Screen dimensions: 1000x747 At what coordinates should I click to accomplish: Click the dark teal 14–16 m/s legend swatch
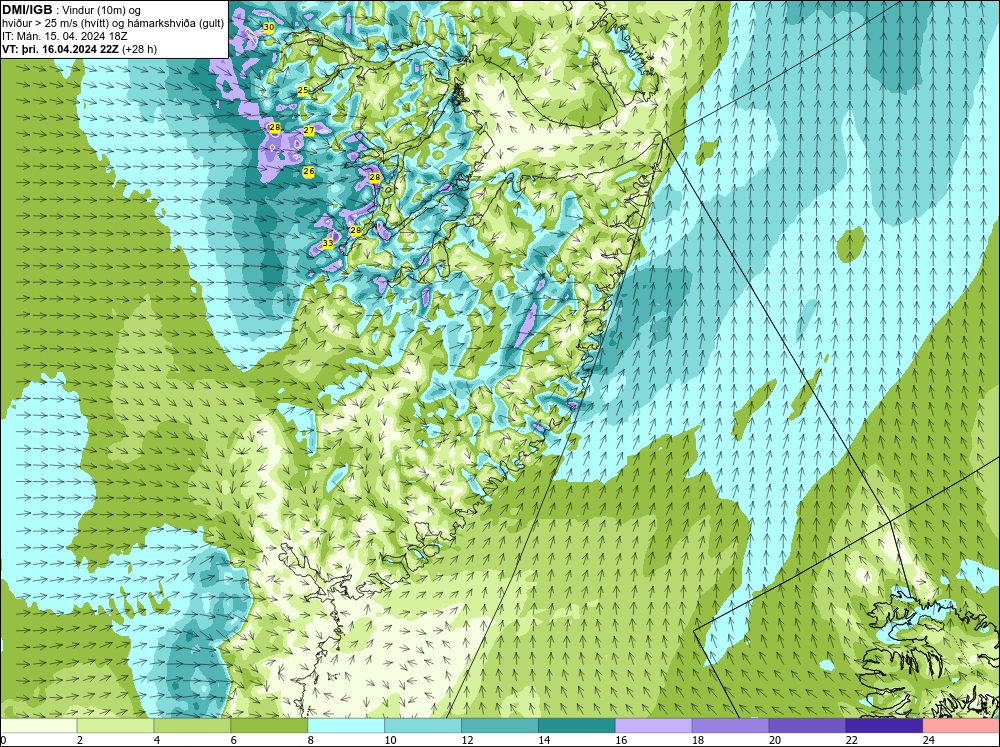pos(577,725)
